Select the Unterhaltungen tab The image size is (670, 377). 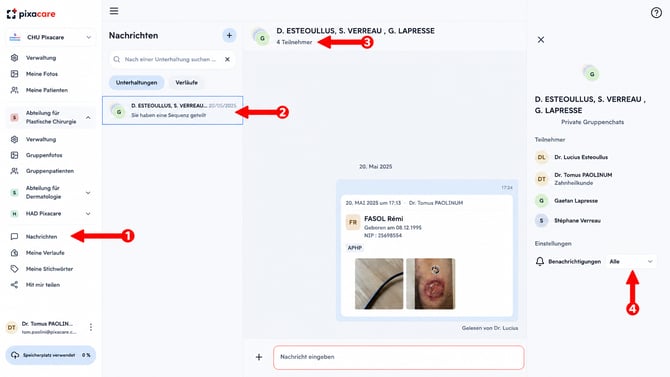coord(136,82)
